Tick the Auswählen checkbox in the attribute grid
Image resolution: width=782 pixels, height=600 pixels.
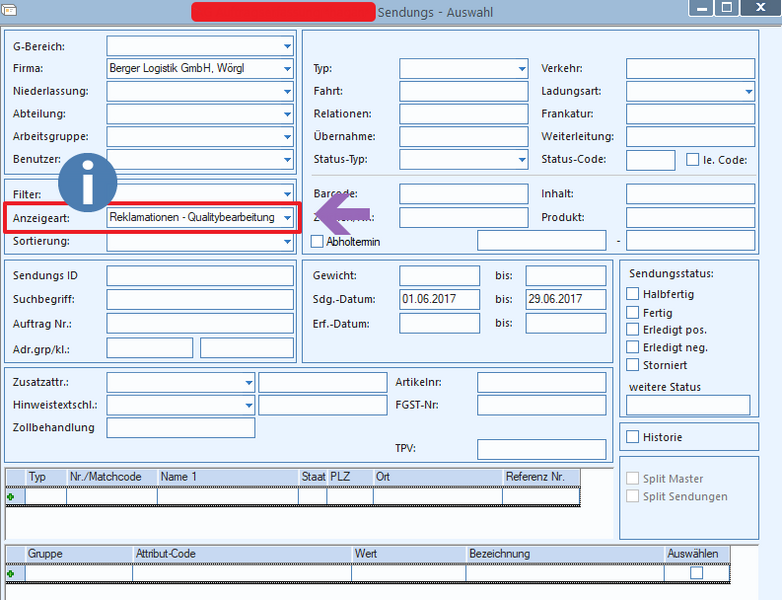point(697,573)
